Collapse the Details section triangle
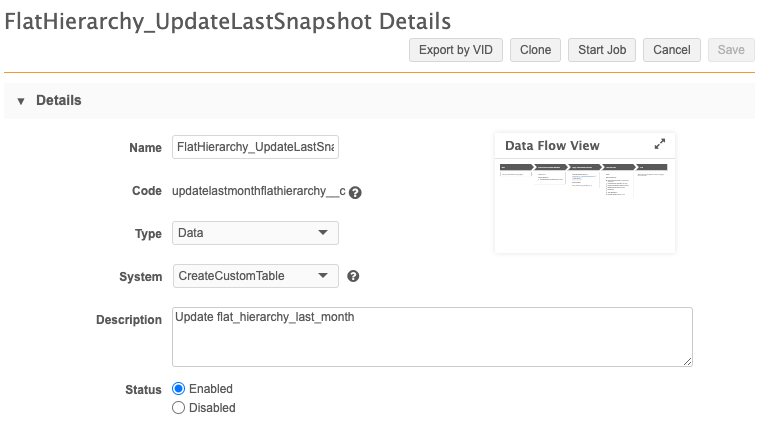 [x=20, y=101]
